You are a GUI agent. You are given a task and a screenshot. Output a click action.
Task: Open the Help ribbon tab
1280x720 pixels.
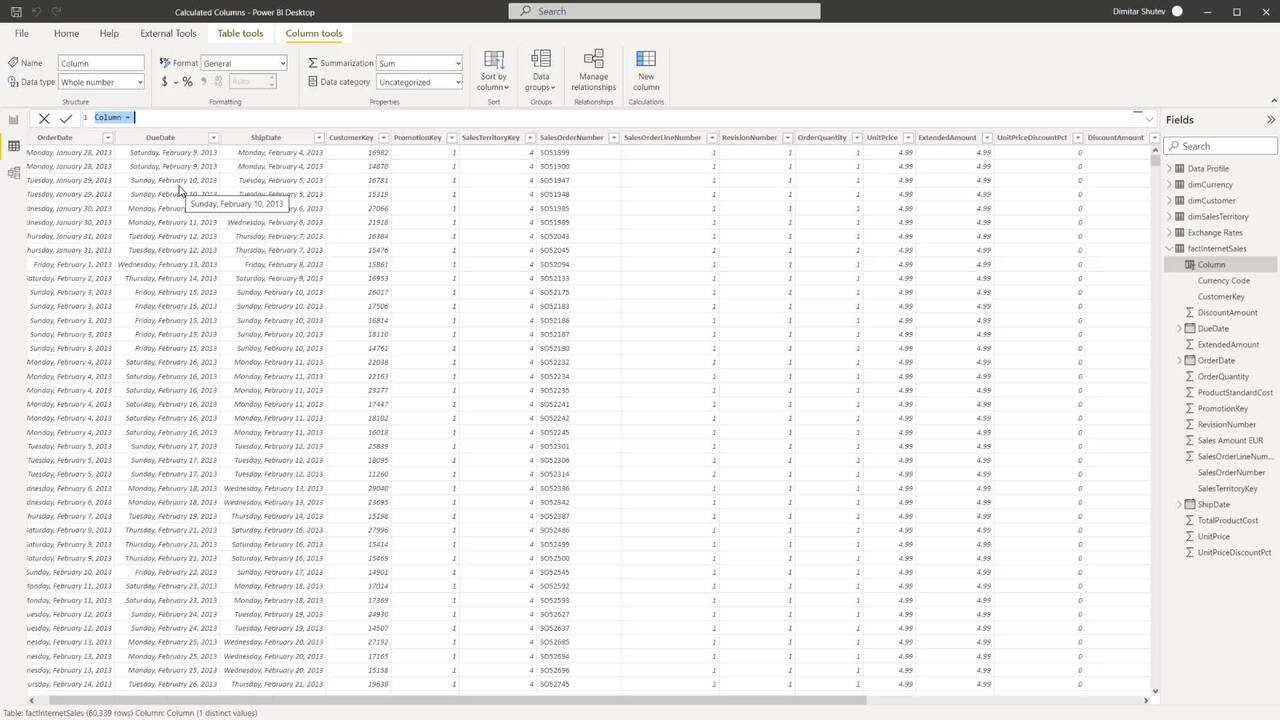[109, 33]
